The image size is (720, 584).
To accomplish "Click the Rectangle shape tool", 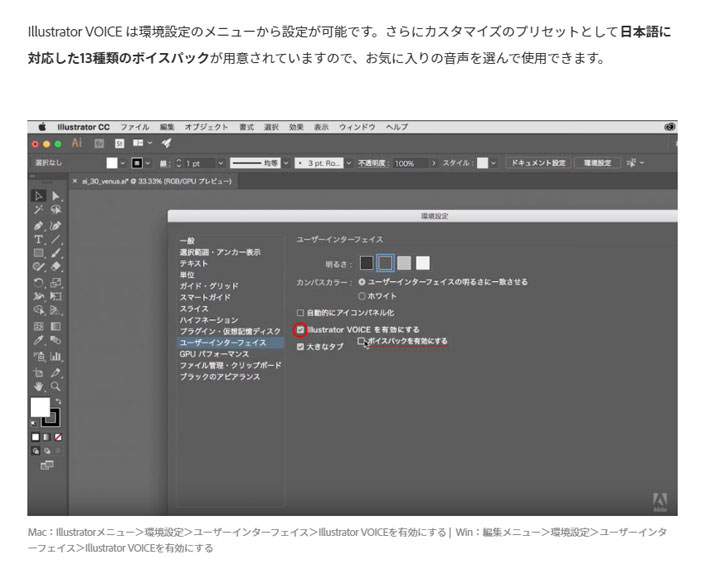I will tap(38, 253).
